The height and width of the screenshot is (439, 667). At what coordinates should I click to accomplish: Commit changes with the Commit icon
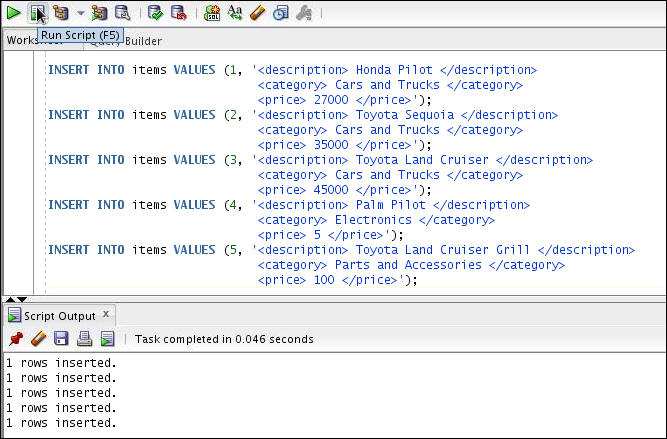point(155,13)
